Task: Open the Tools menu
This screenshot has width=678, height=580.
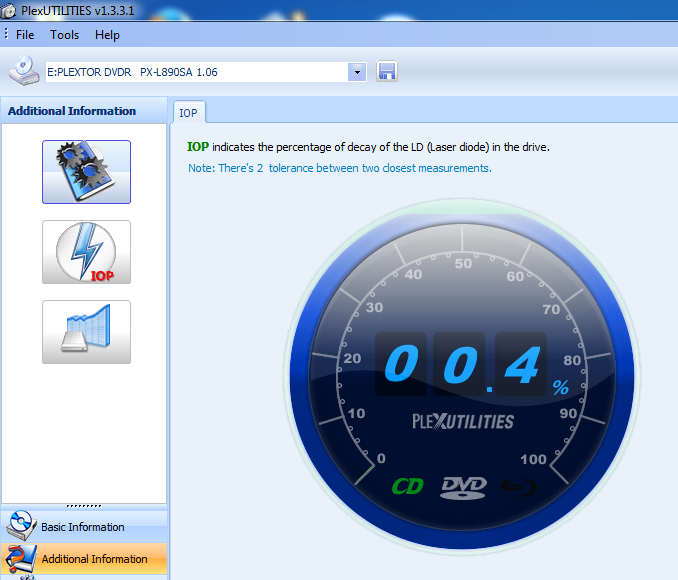Action: click(x=64, y=35)
